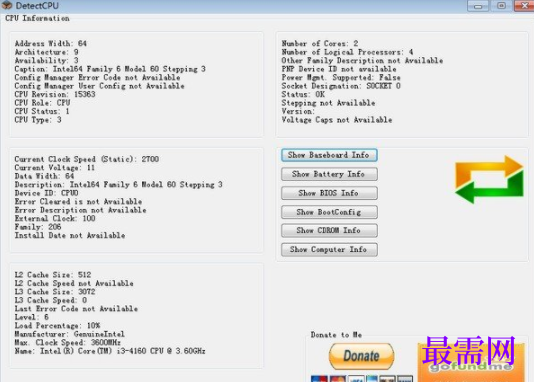Click Show CDROM Info
The image size is (534, 382).
[x=329, y=230]
